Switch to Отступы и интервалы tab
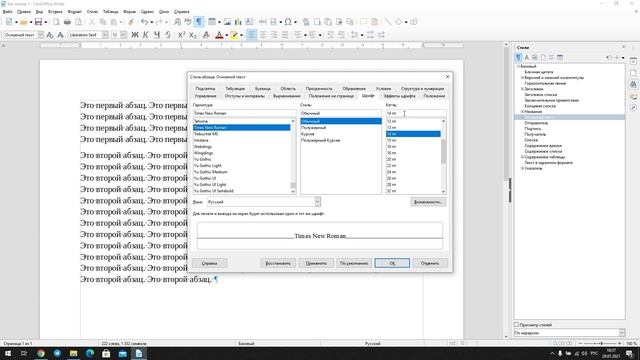Image resolution: width=640 pixels, height=360 pixels. [x=244, y=96]
